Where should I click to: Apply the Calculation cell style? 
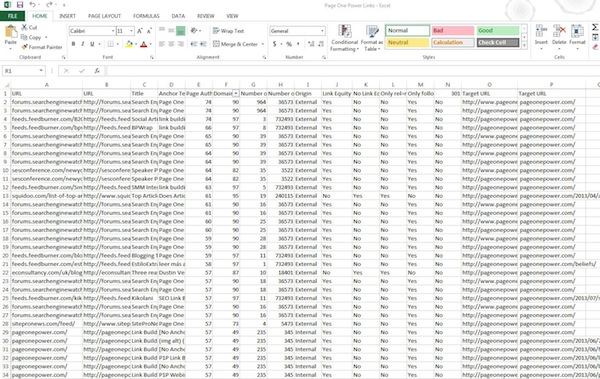click(x=453, y=42)
